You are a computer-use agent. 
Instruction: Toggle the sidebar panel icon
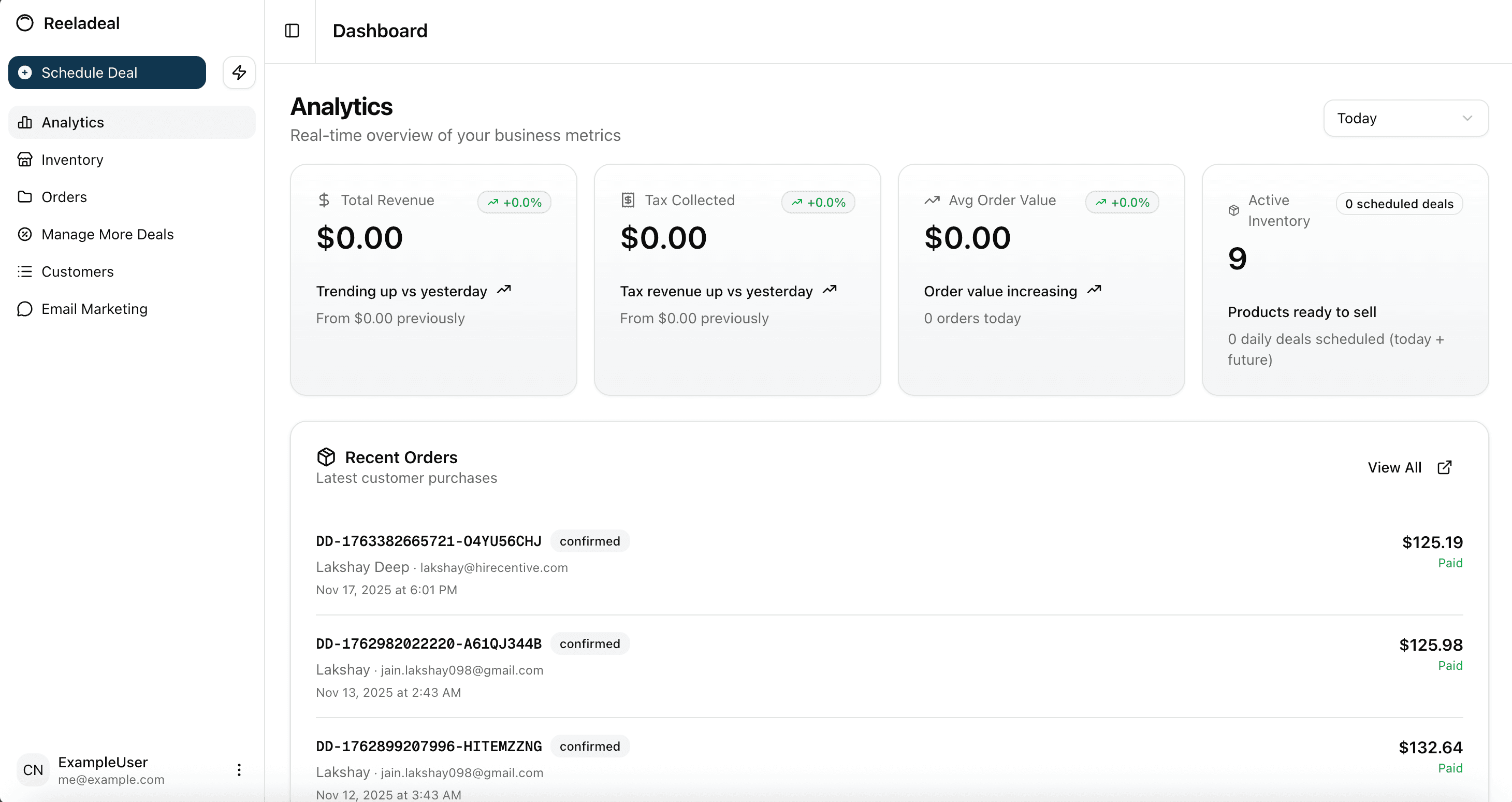pyautogui.click(x=292, y=31)
